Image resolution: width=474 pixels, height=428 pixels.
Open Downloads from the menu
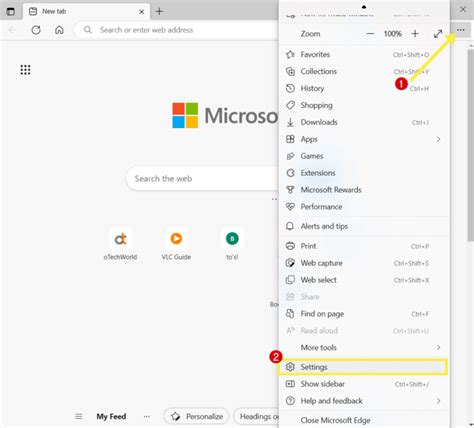coord(364,122)
